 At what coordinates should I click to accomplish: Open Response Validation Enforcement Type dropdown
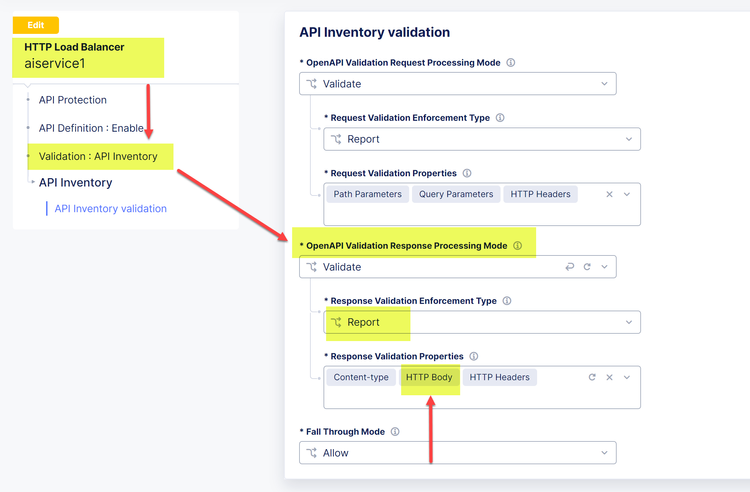[481, 322]
